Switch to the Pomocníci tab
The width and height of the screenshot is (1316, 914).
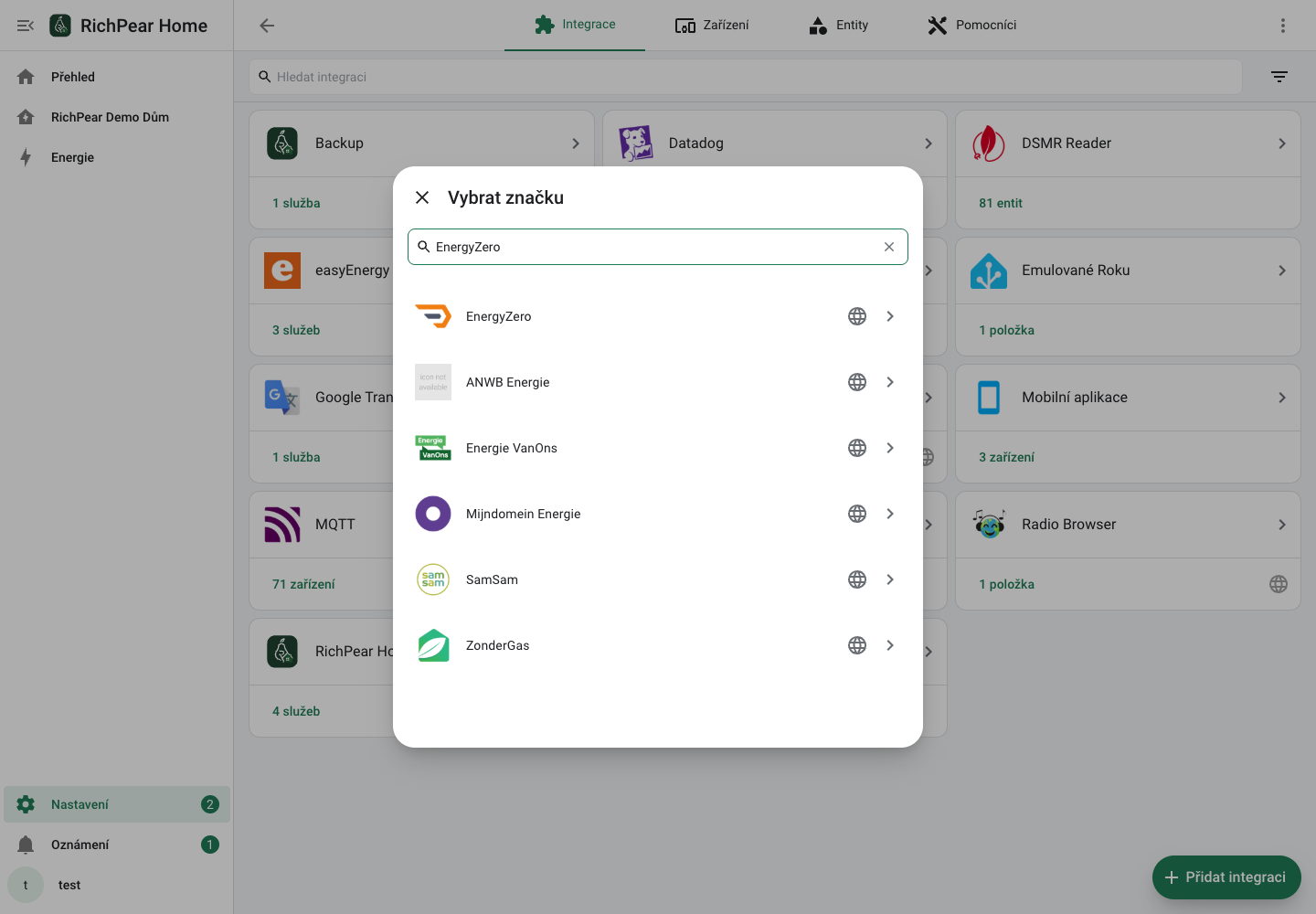971,25
